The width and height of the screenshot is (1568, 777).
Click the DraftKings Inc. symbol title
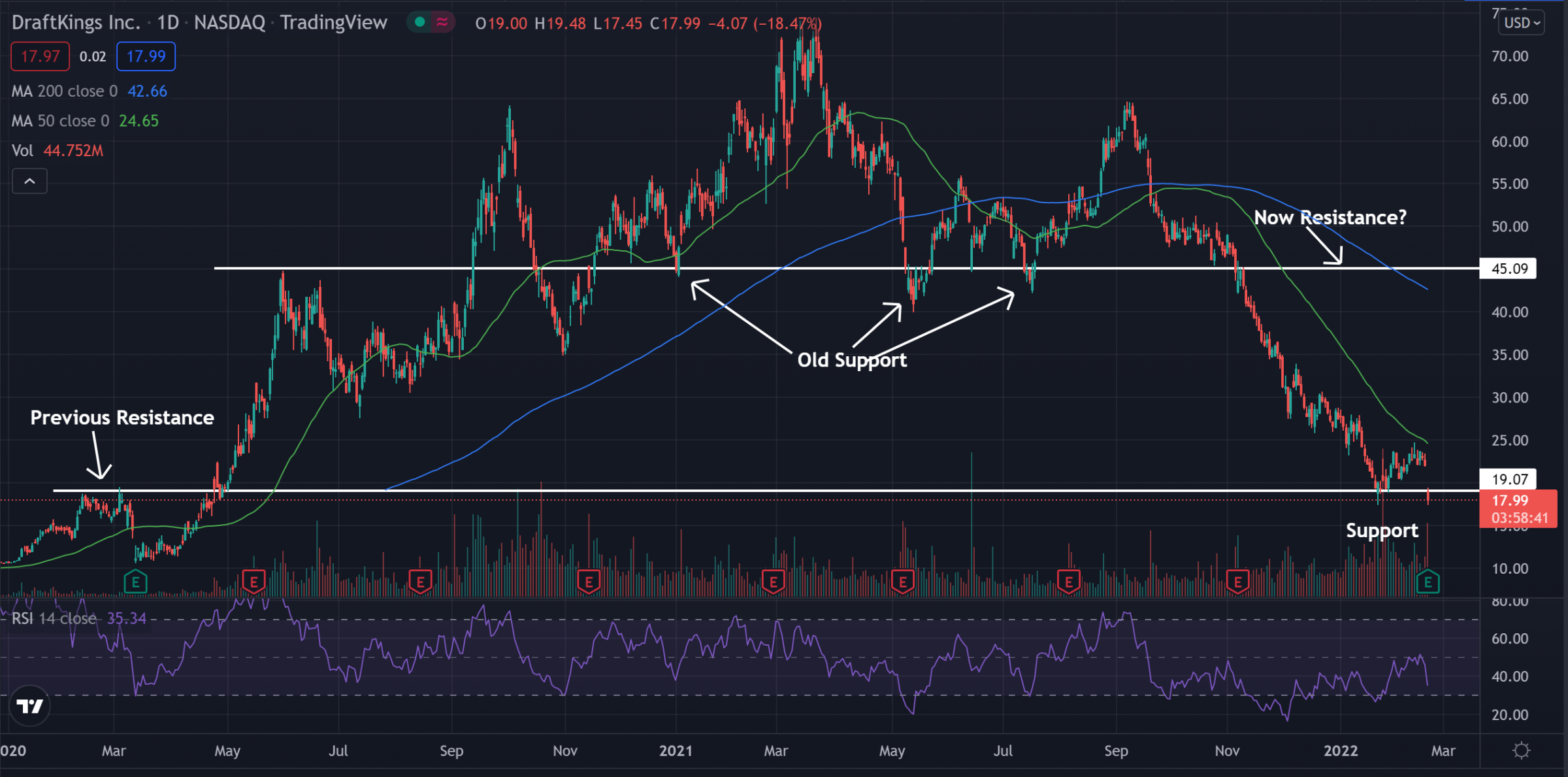(76, 22)
